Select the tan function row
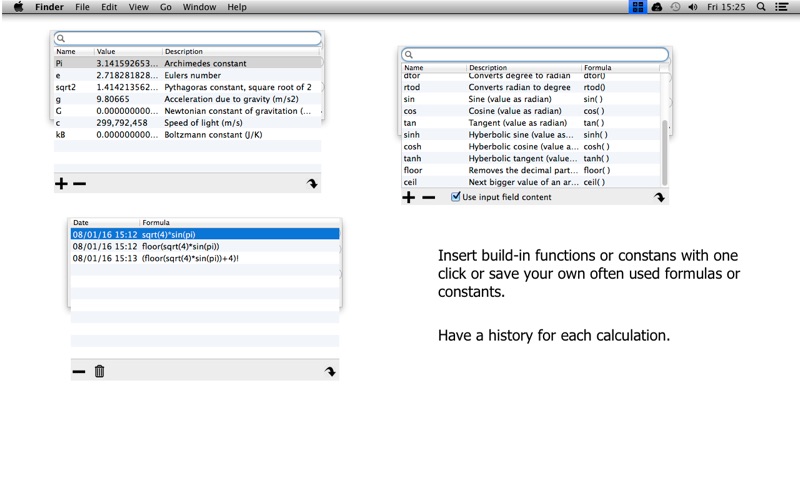 [x=531, y=122]
